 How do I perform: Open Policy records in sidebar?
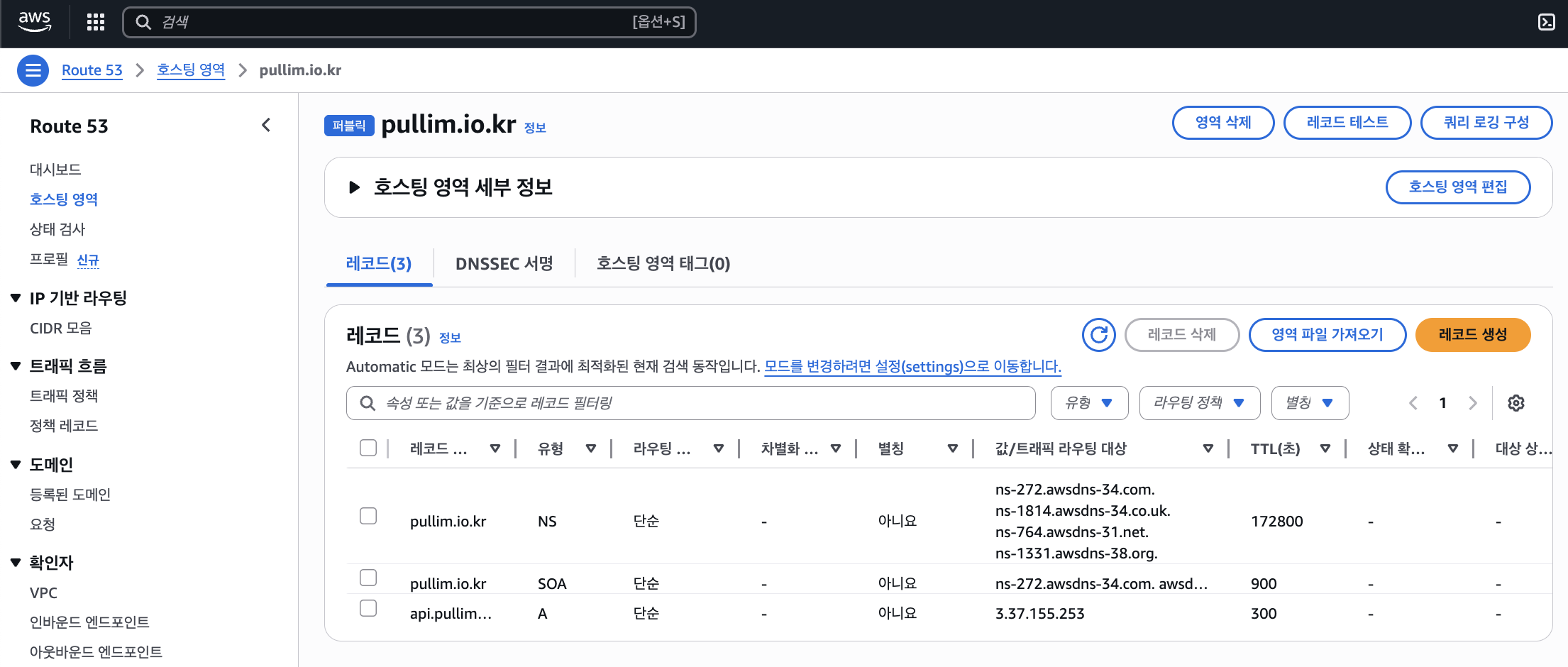(64, 426)
